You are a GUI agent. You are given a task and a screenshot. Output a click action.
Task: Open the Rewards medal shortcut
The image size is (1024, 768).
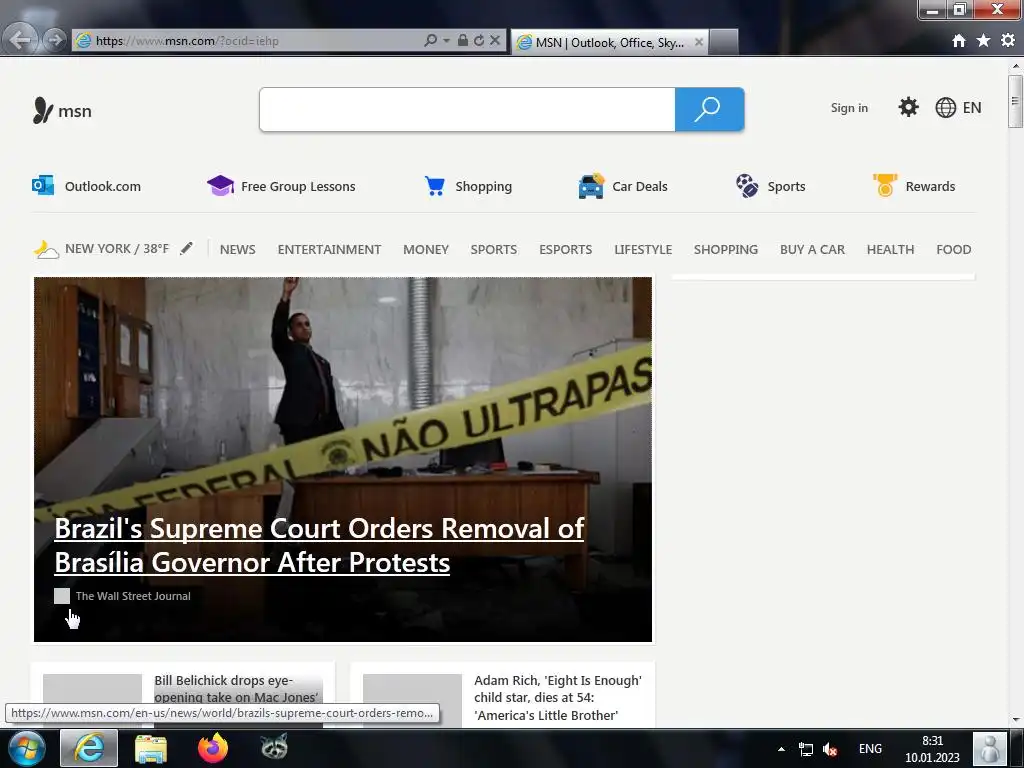pyautogui.click(x=914, y=186)
